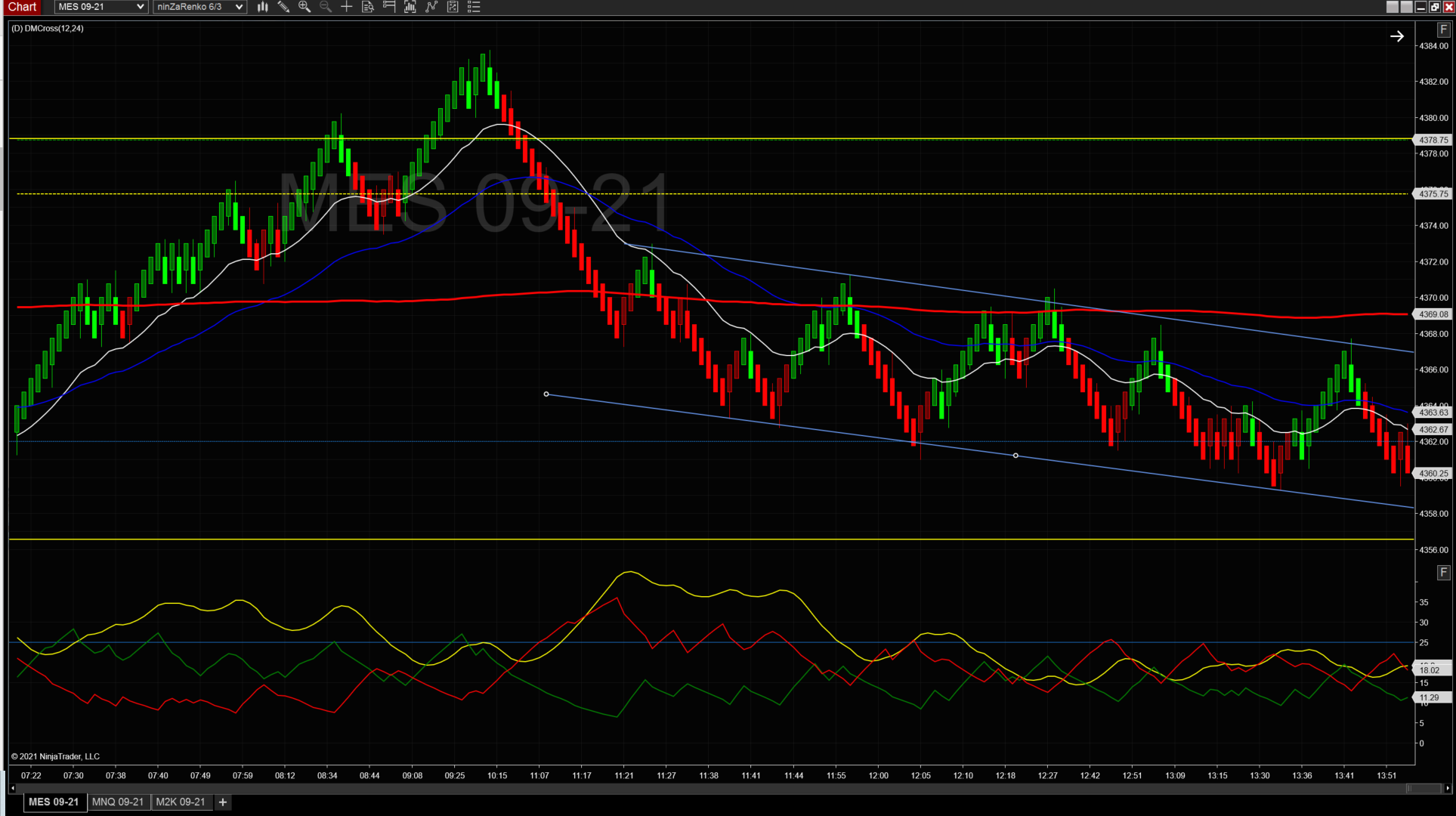1456x816 pixels.
Task: Open the ninZaRenko 6/3 interval dropdown
Action: tap(199, 7)
